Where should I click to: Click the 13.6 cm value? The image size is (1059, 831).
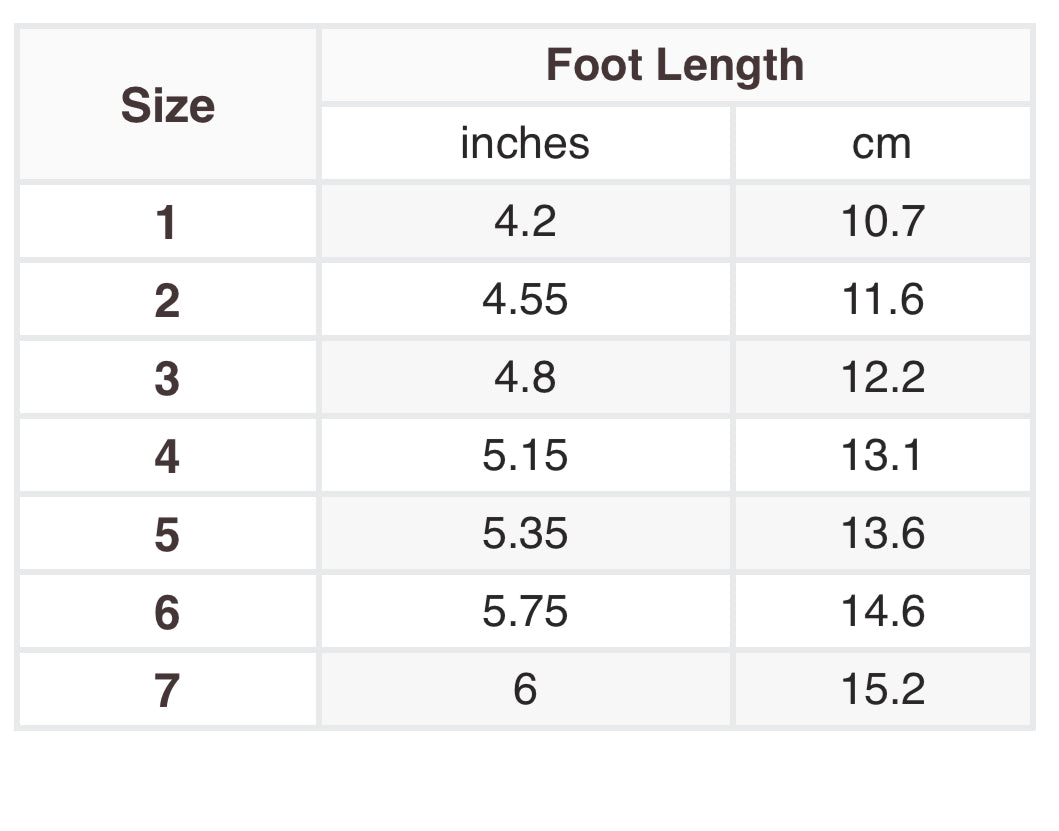point(882,533)
